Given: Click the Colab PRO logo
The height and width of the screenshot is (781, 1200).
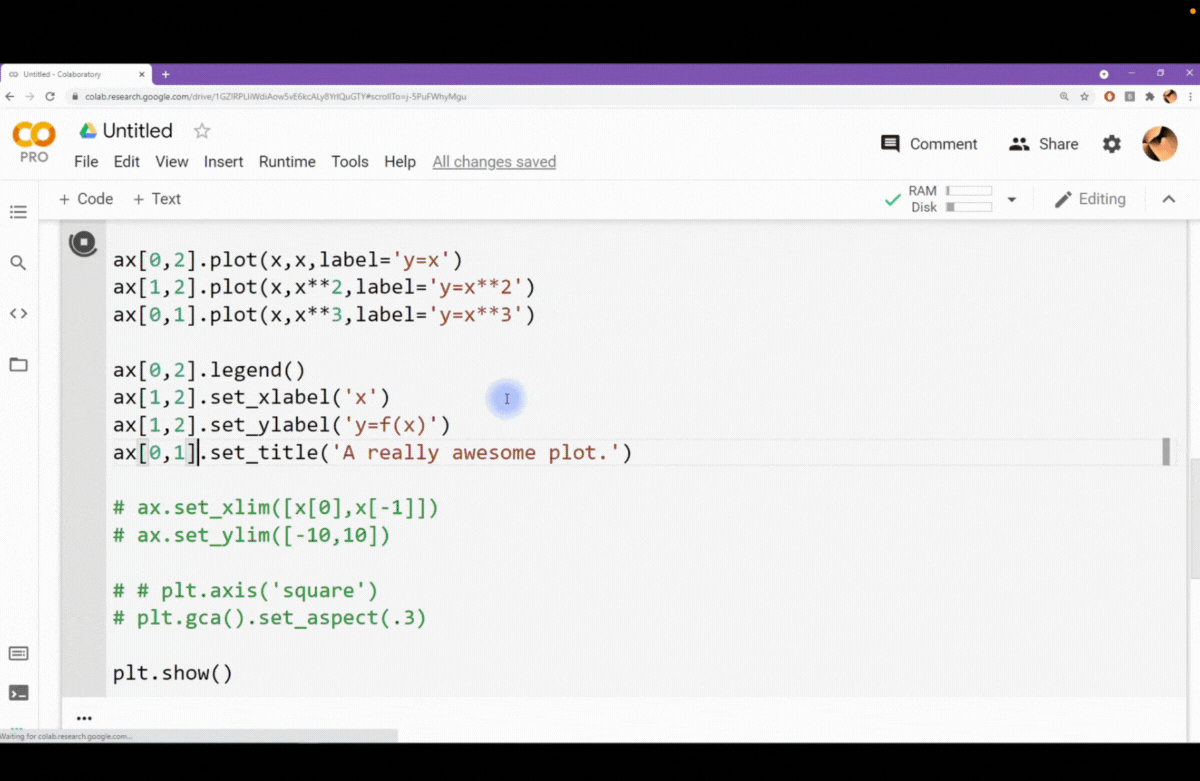Looking at the screenshot, I should tap(34, 141).
